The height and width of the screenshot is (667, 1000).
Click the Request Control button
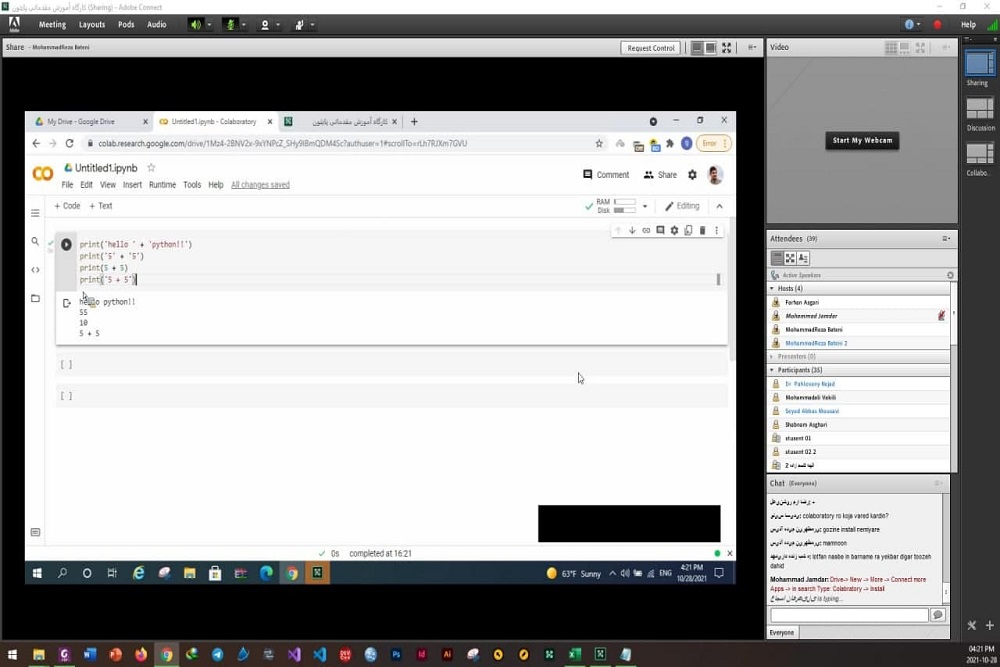651,48
